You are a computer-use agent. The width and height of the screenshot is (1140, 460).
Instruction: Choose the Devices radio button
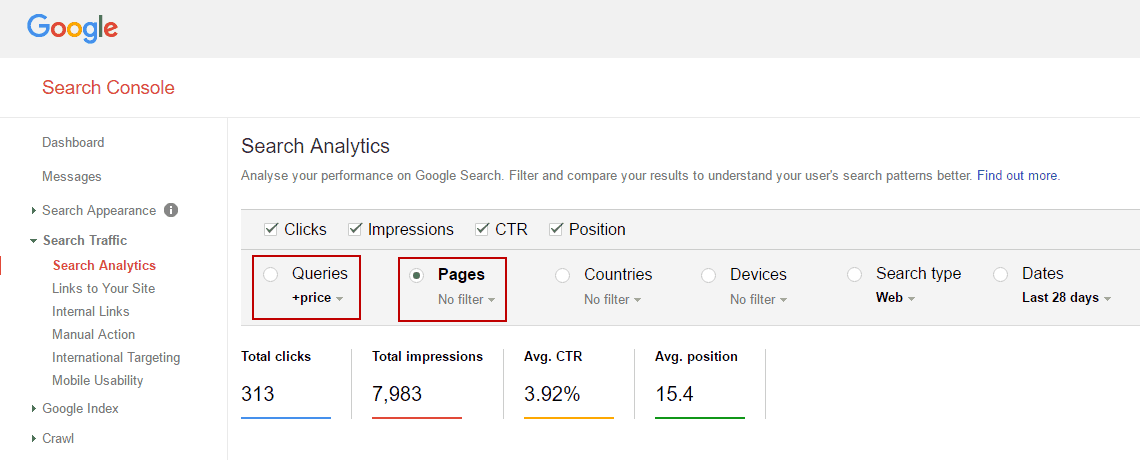pyautogui.click(x=709, y=275)
